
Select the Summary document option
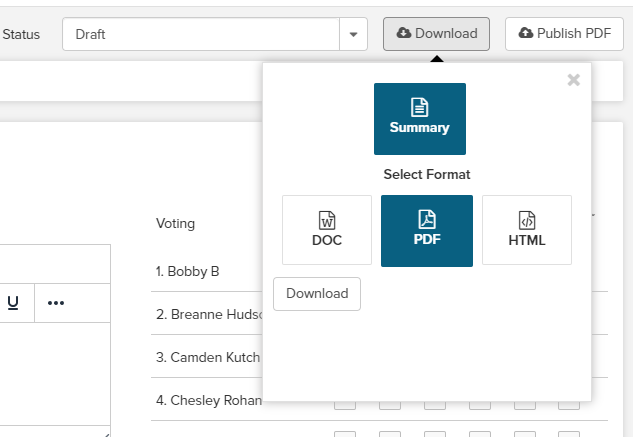click(419, 119)
